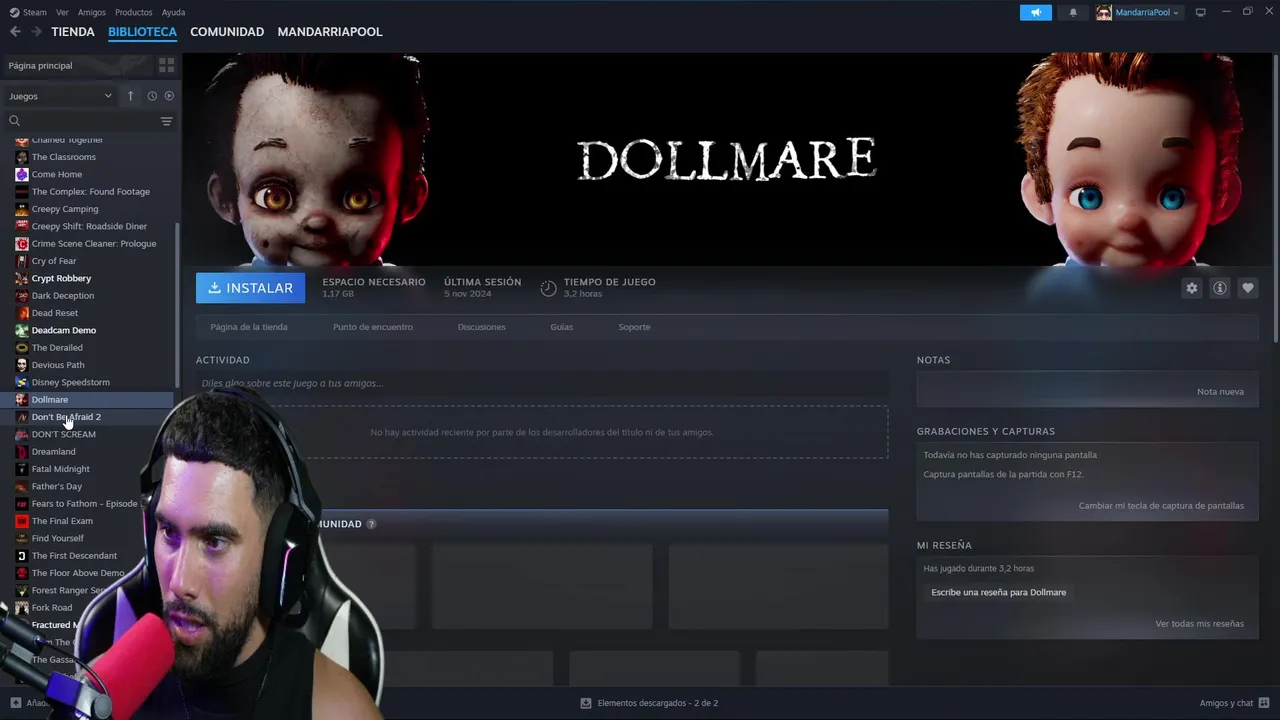
Task: Open Página de la tienda link
Action: coord(249,327)
